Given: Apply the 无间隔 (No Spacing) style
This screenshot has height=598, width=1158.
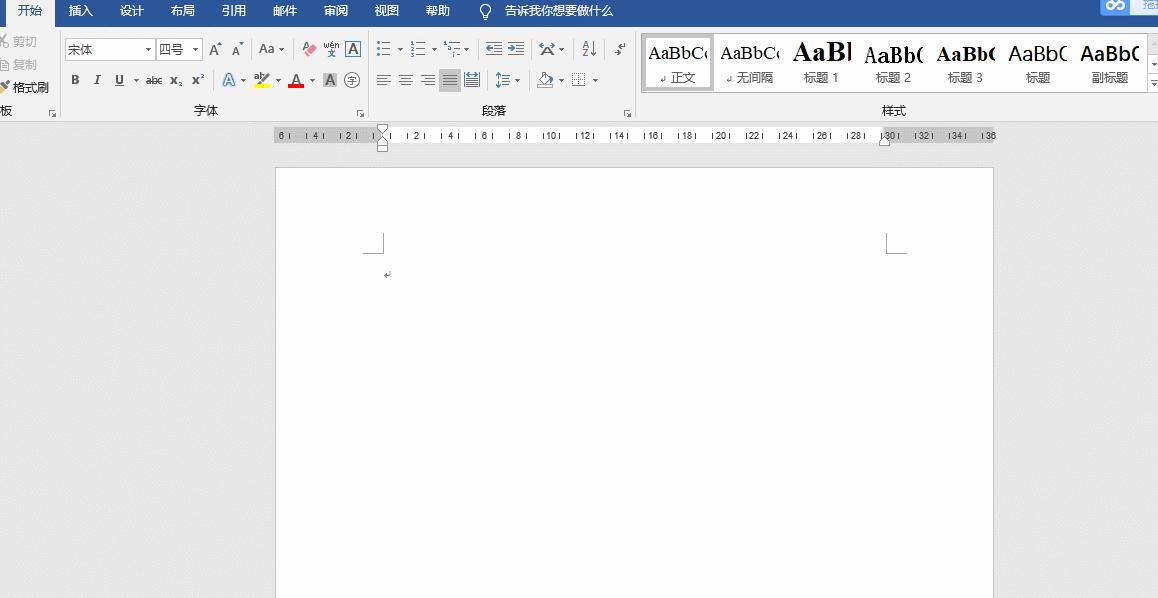Looking at the screenshot, I should (750, 63).
